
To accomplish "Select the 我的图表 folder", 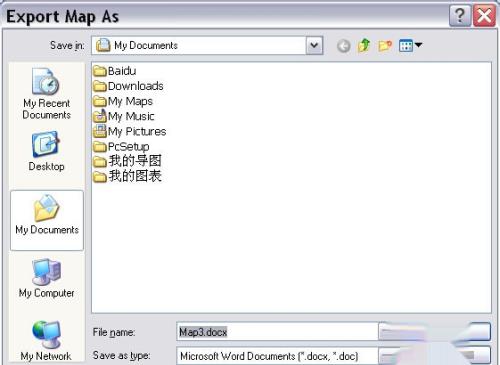I will (127, 176).
